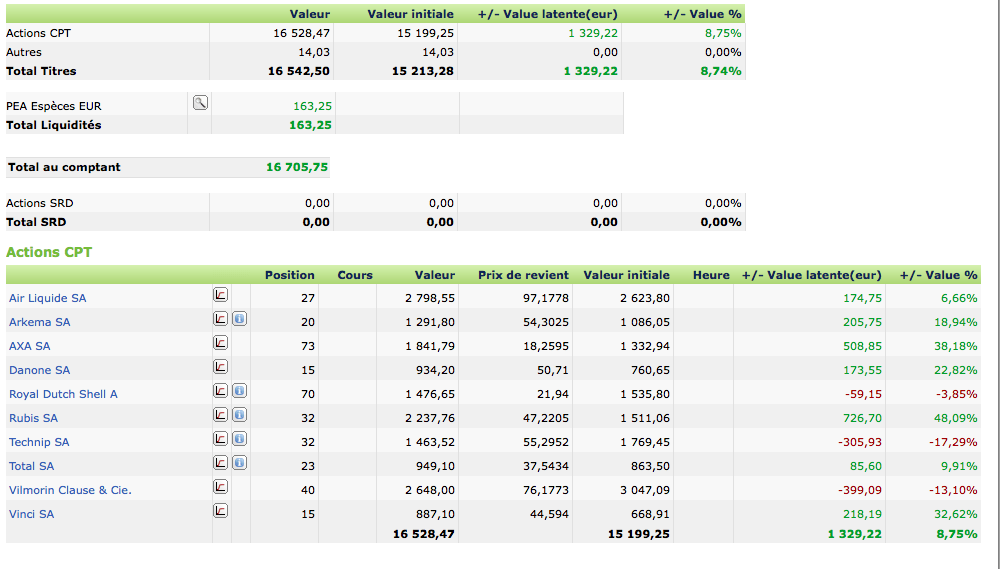Open the AXA SA link
This screenshot has width=1000, height=569.
click(29, 346)
